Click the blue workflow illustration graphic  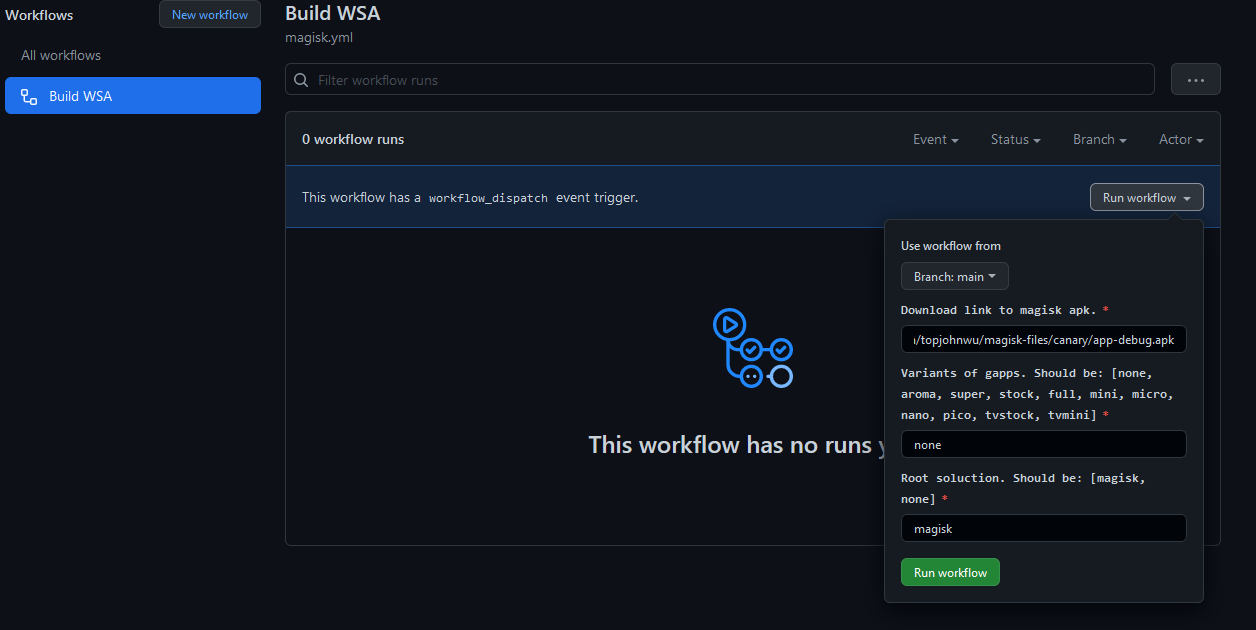[x=752, y=348]
